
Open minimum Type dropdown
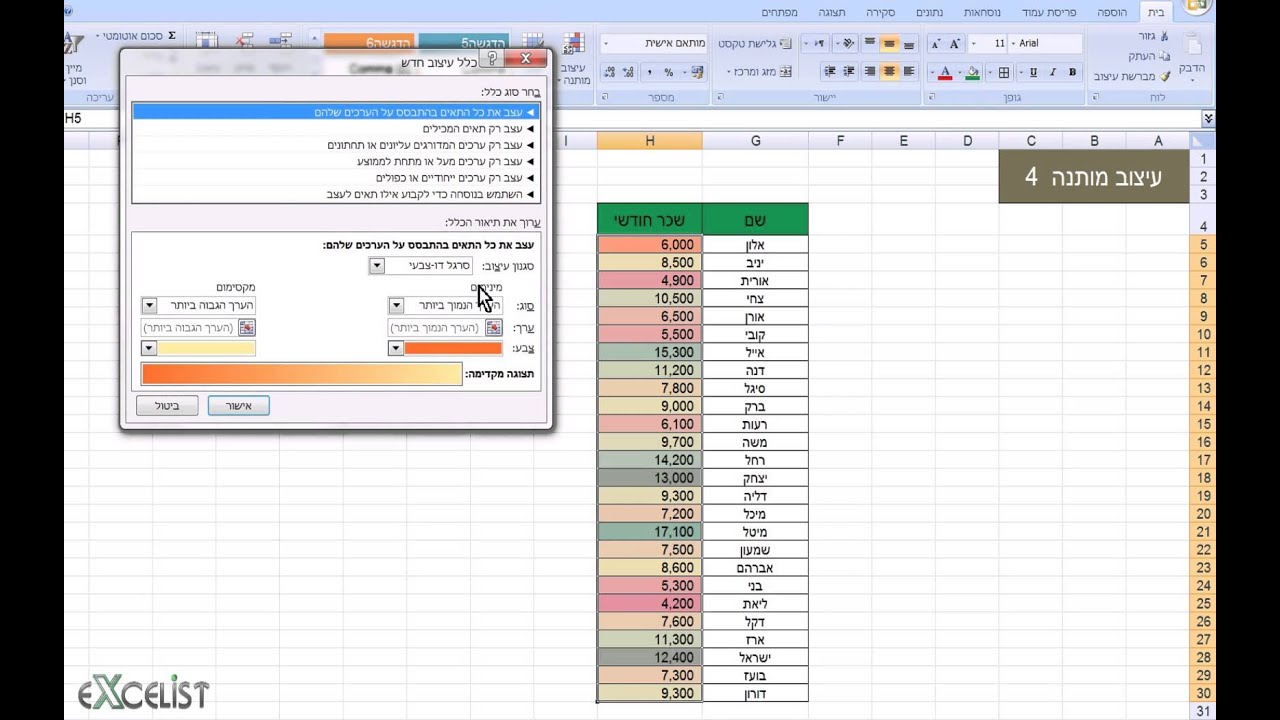[396, 305]
